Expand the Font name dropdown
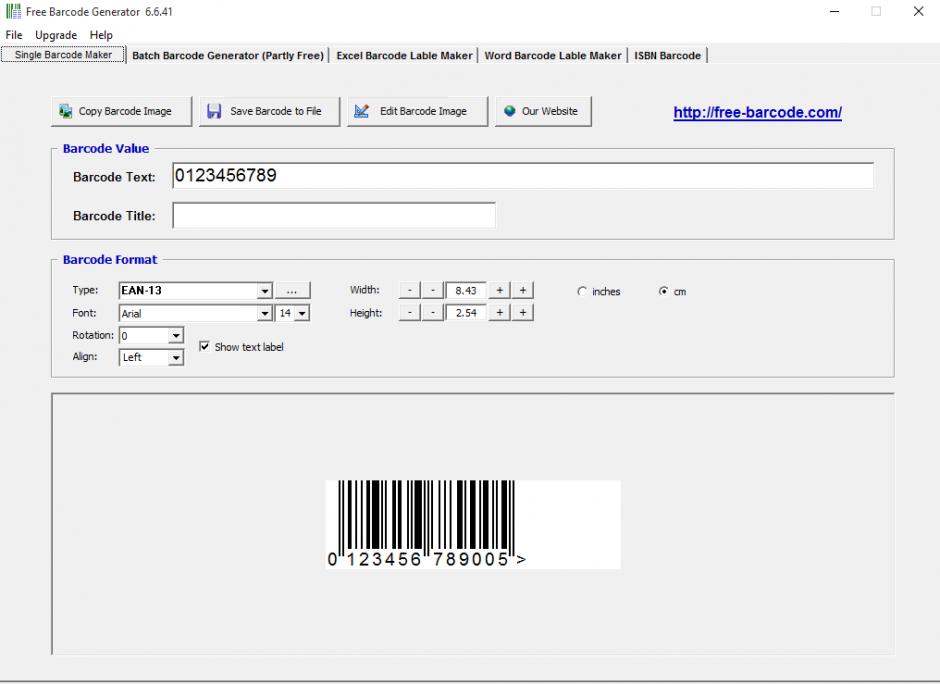940x684 pixels. coord(264,314)
